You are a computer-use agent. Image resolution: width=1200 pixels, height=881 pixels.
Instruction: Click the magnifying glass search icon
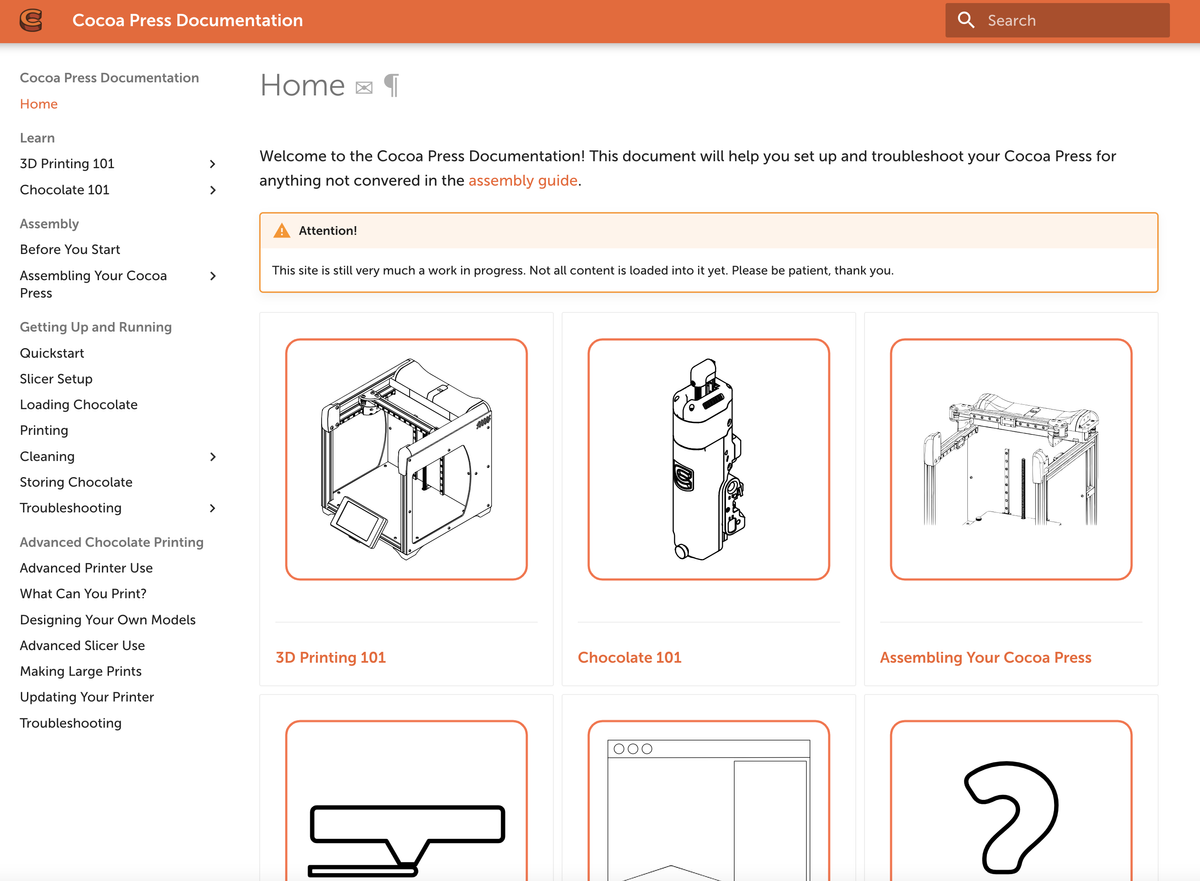click(x=966, y=20)
